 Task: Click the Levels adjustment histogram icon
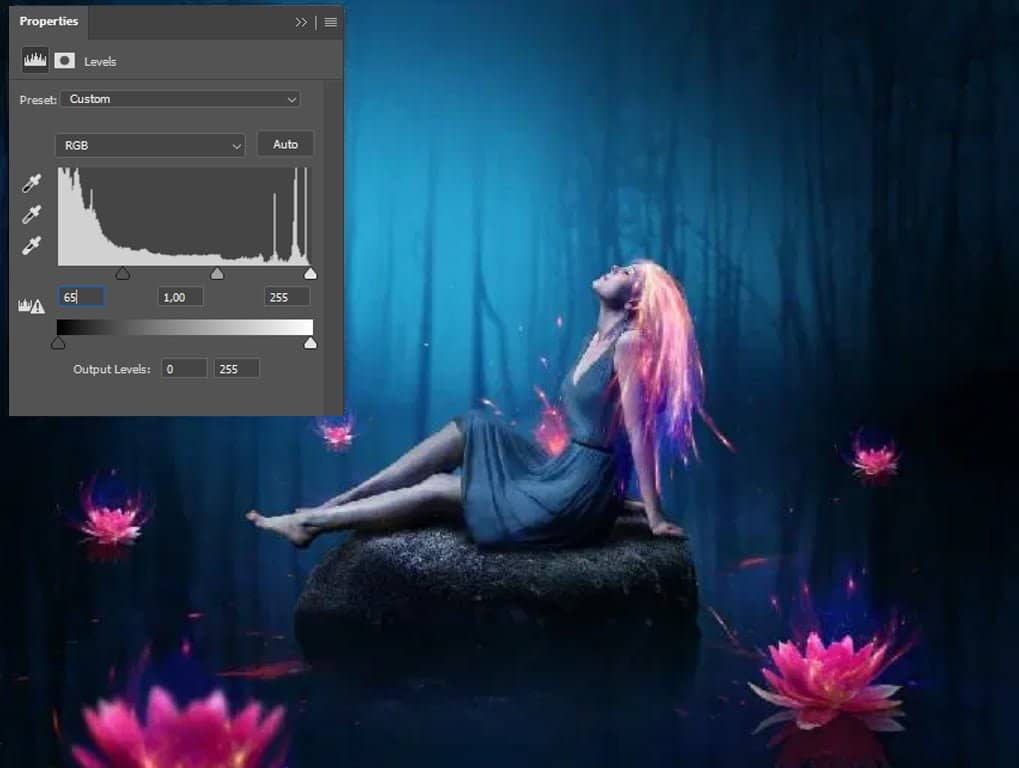35,61
